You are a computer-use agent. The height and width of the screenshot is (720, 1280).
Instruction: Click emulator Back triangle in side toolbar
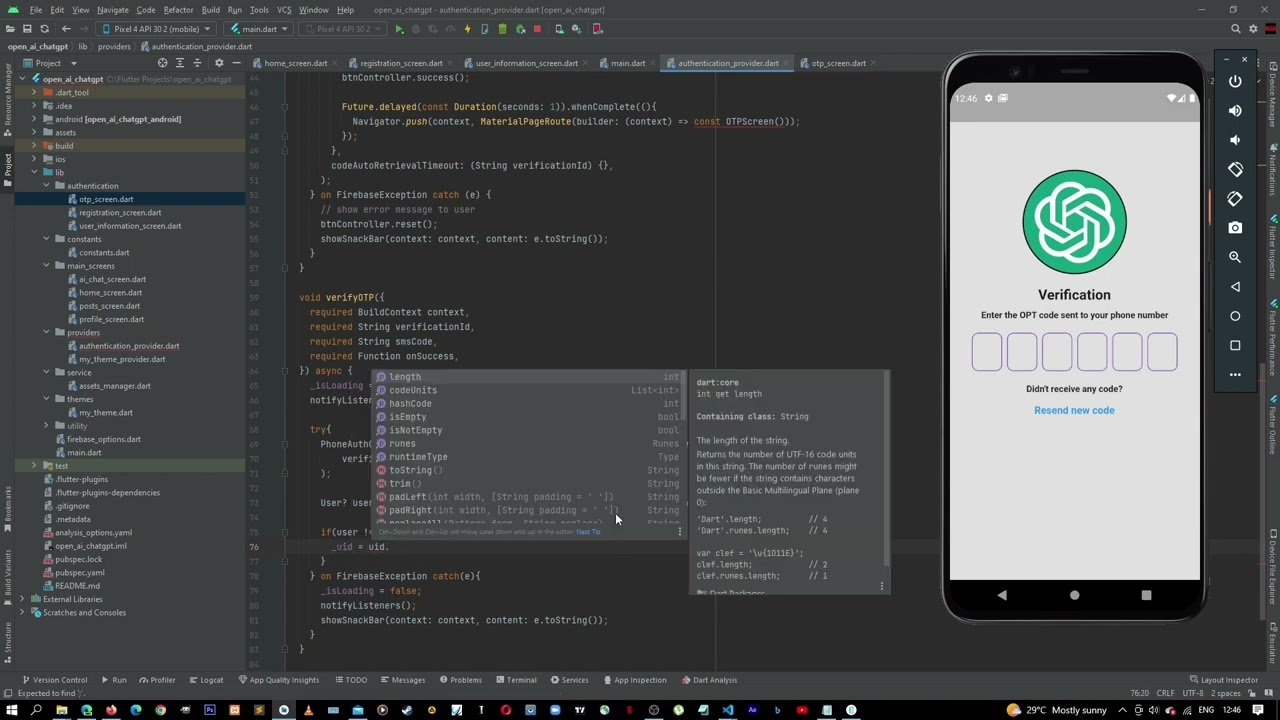pyautogui.click(x=1235, y=287)
